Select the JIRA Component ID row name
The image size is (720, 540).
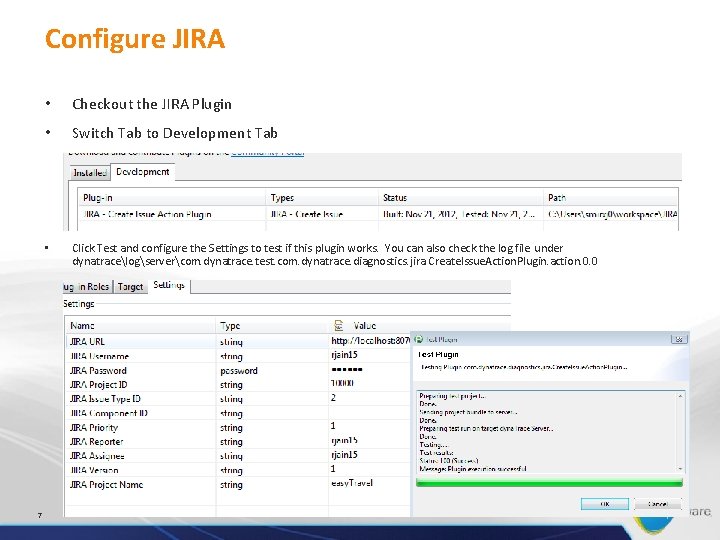point(109,413)
